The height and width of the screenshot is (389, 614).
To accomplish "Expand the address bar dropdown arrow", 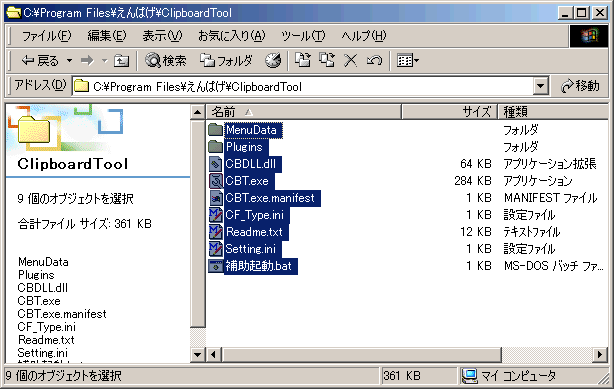I will point(540,86).
